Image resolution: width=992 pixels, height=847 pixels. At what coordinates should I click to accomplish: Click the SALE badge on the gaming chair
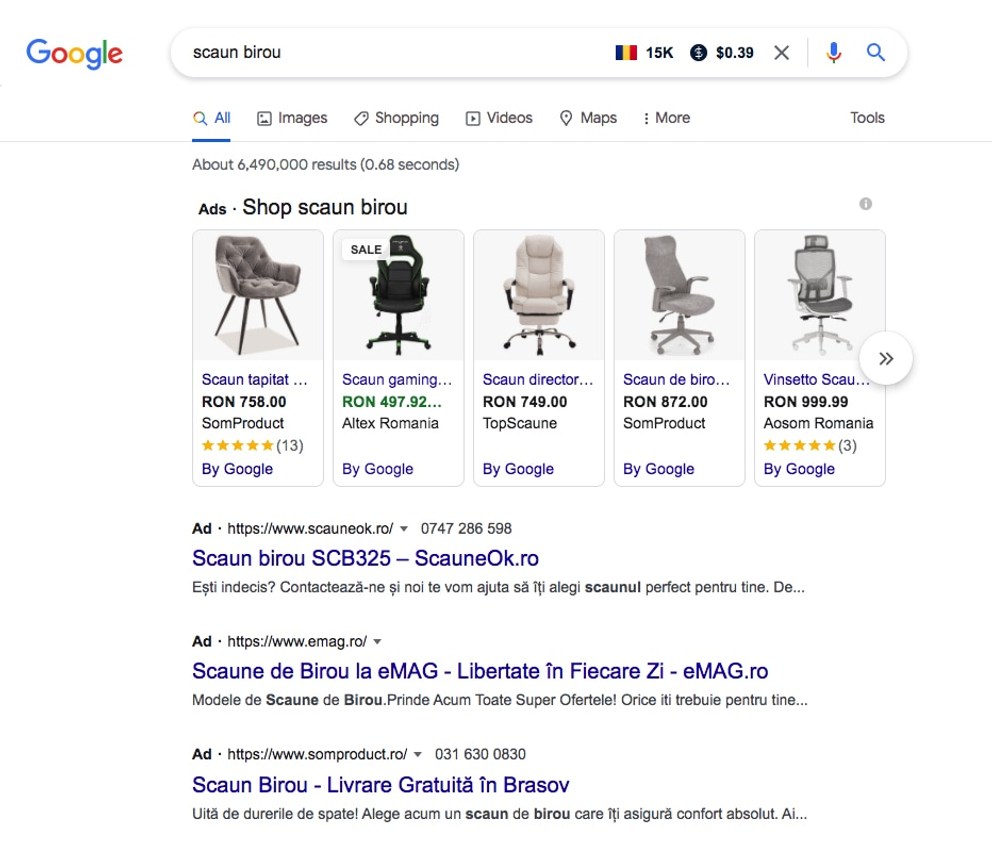pos(366,250)
